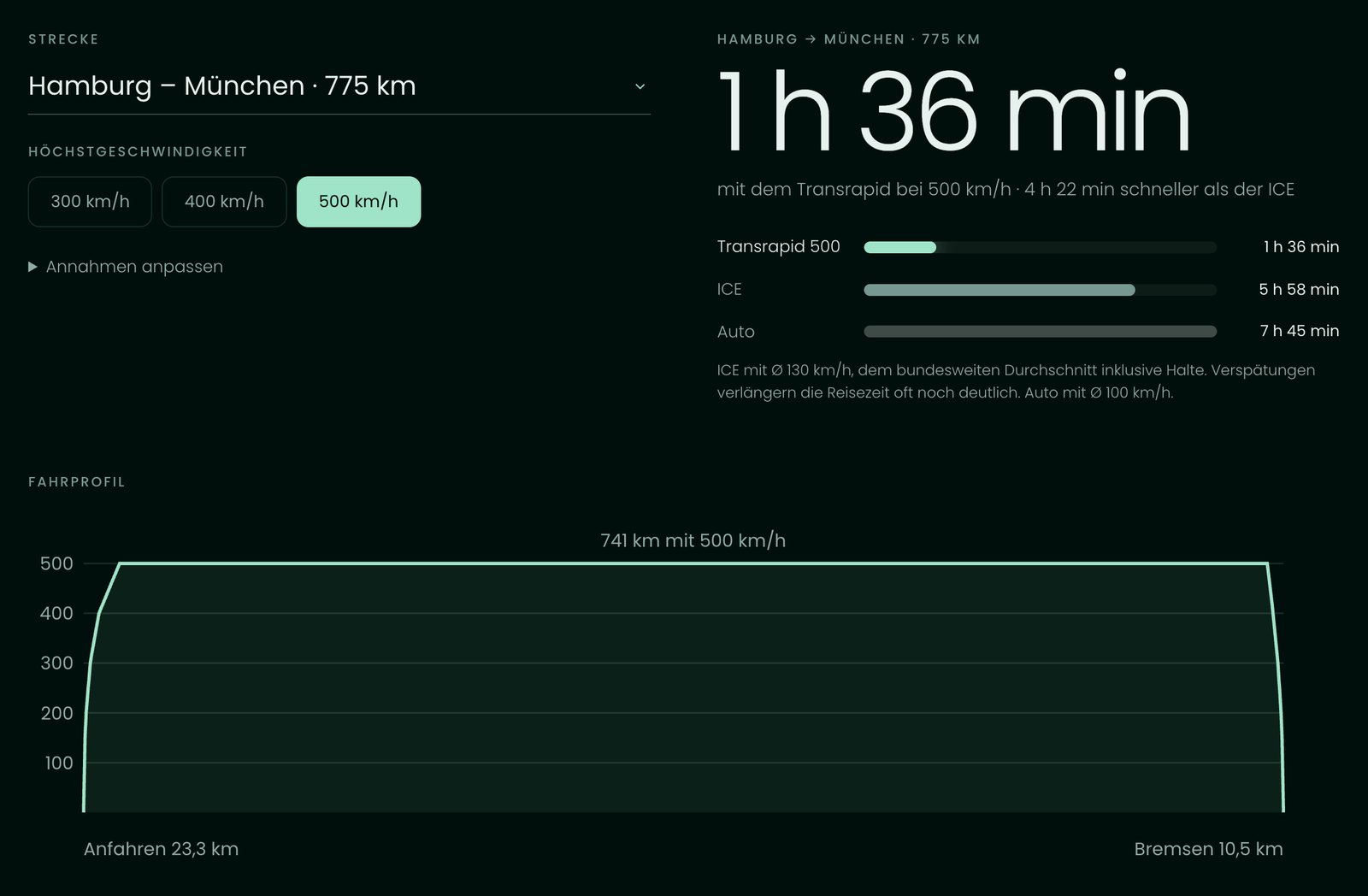Click the Transrapid 500 label
Viewport: 1368px width, 896px height.
779,247
